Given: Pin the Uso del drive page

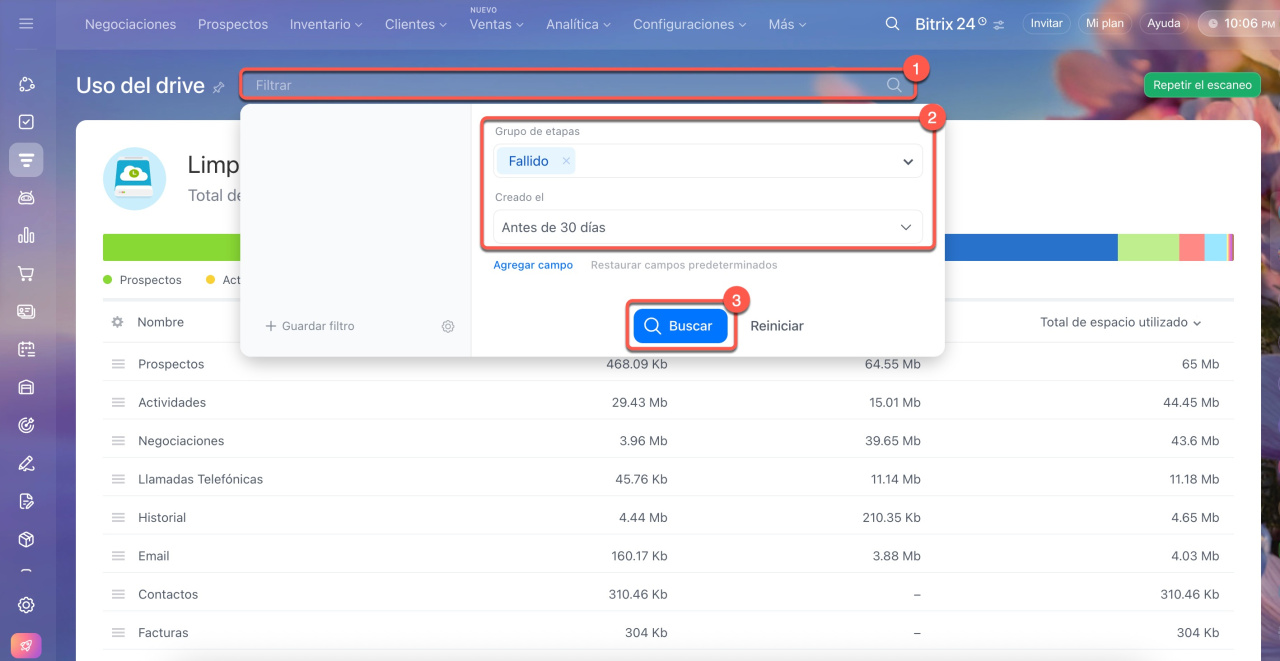Looking at the screenshot, I should click(x=219, y=87).
